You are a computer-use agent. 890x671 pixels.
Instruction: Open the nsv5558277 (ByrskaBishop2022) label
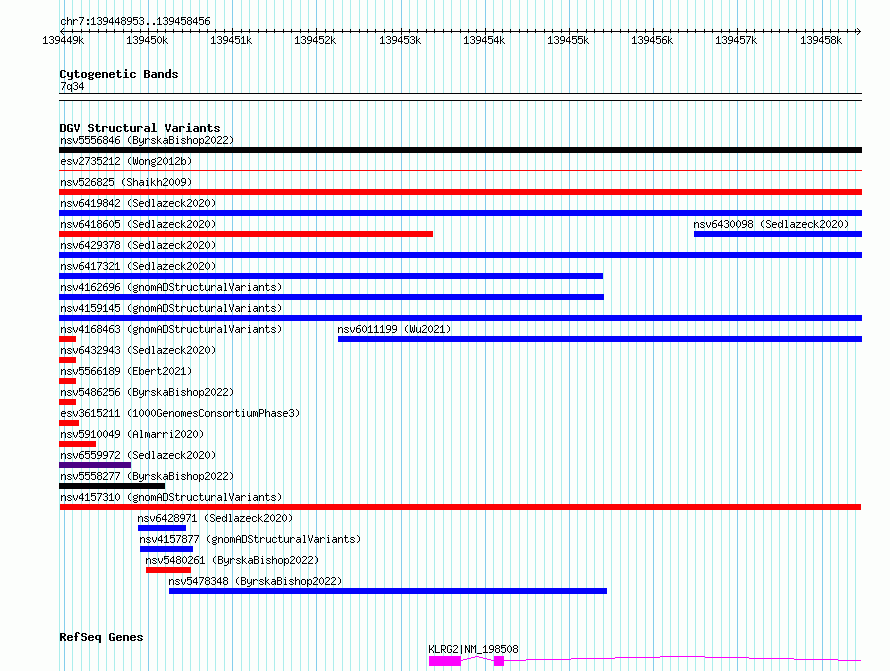[147, 476]
